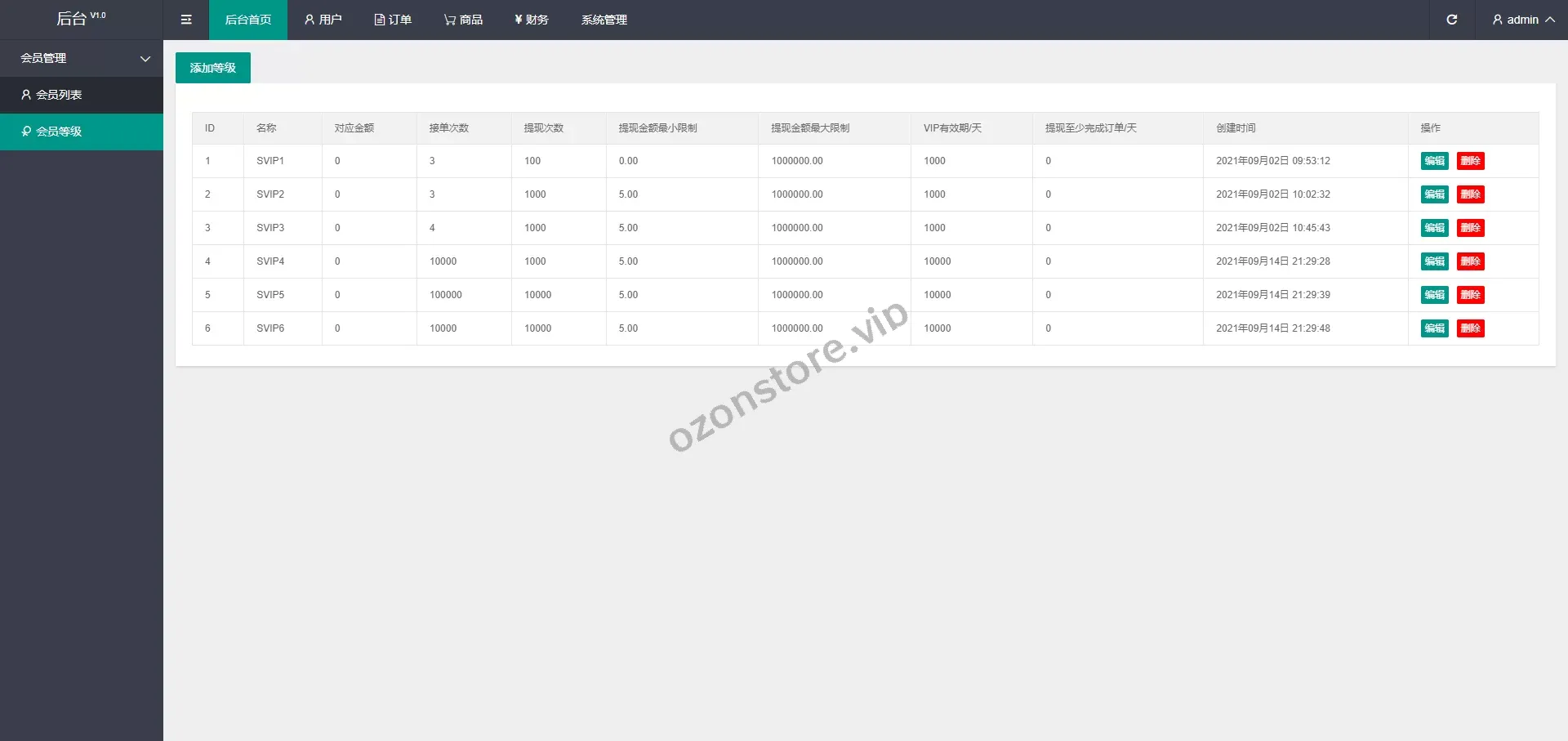Viewport: 1568px width, 741px height.
Task: Delete the SVIP1 level row
Action: (1470, 161)
